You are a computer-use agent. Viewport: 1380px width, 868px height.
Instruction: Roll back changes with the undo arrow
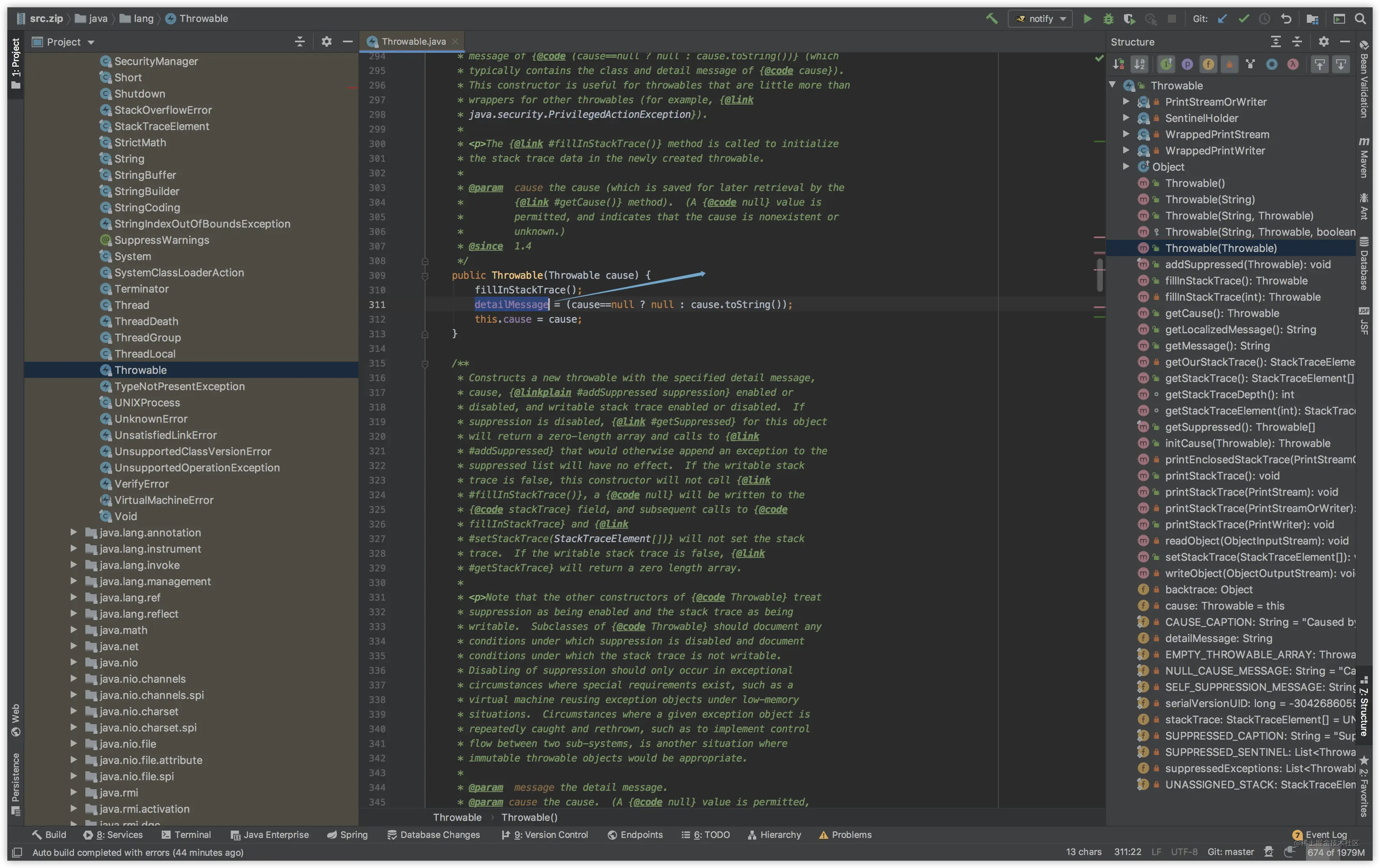[1286, 18]
